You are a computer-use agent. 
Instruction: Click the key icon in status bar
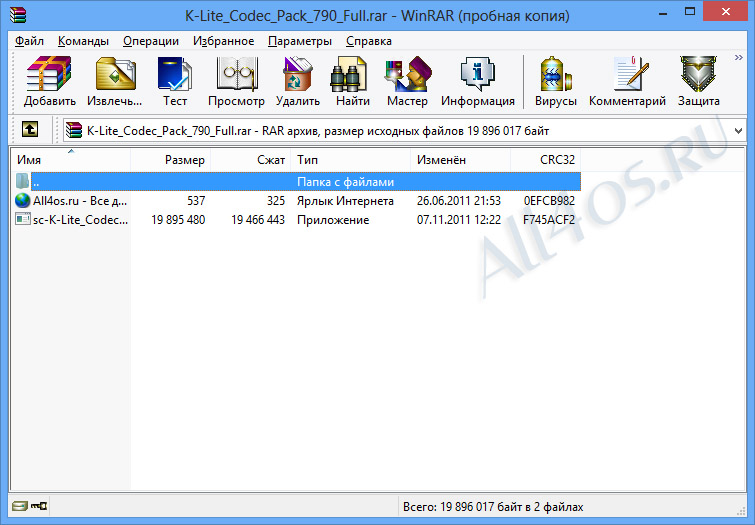click(x=39, y=506)
